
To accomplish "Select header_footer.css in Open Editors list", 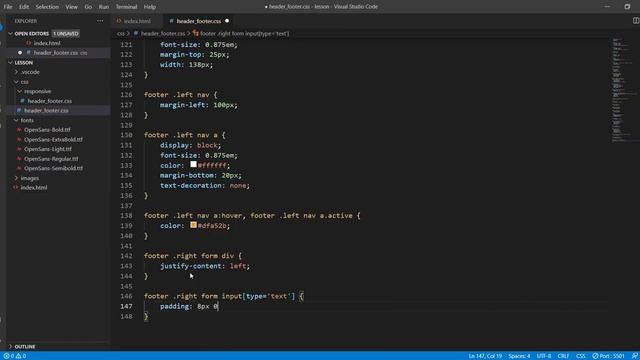I will click(56, 53).
